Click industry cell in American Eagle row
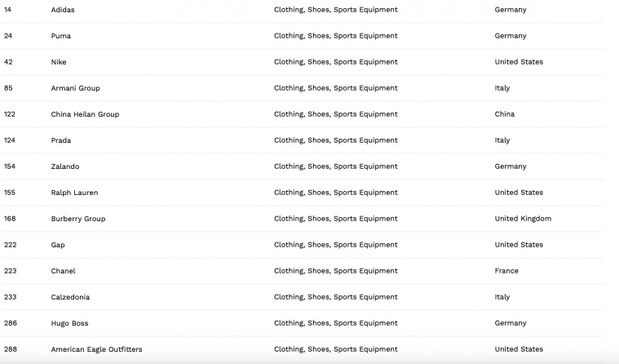619x364 pixels. 336,349
